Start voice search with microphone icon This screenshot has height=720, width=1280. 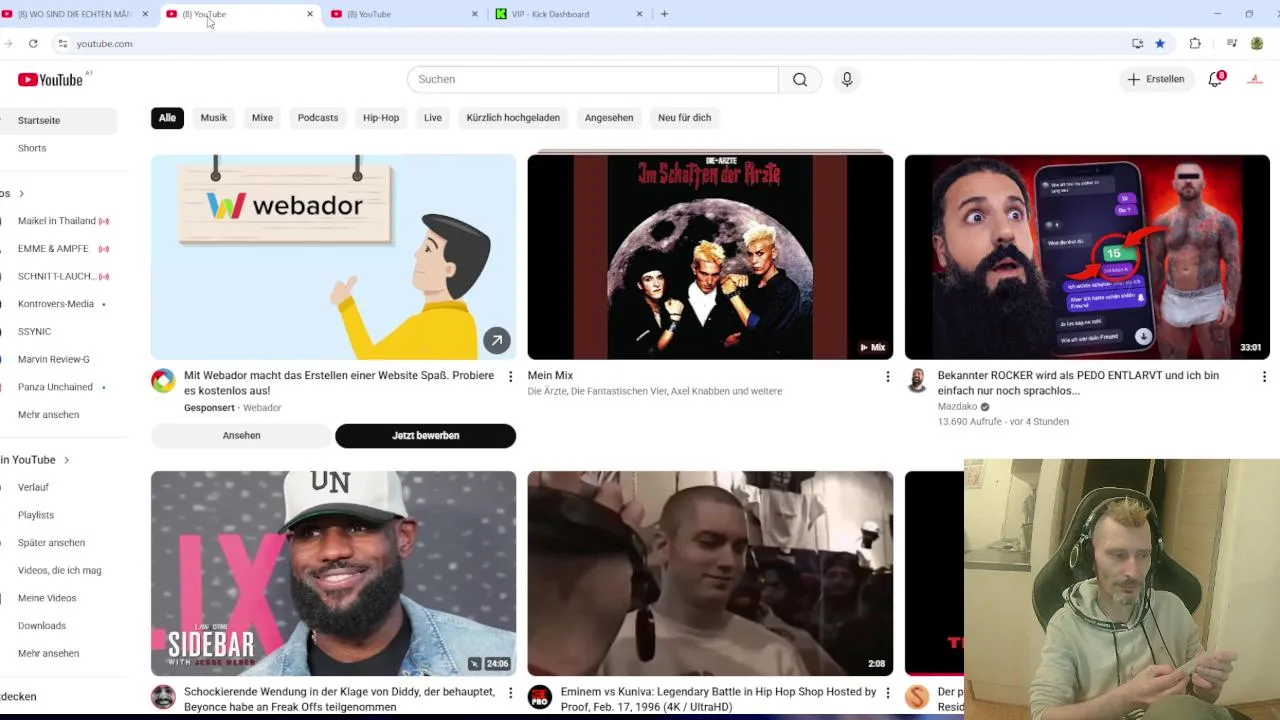tap(847, 80)
